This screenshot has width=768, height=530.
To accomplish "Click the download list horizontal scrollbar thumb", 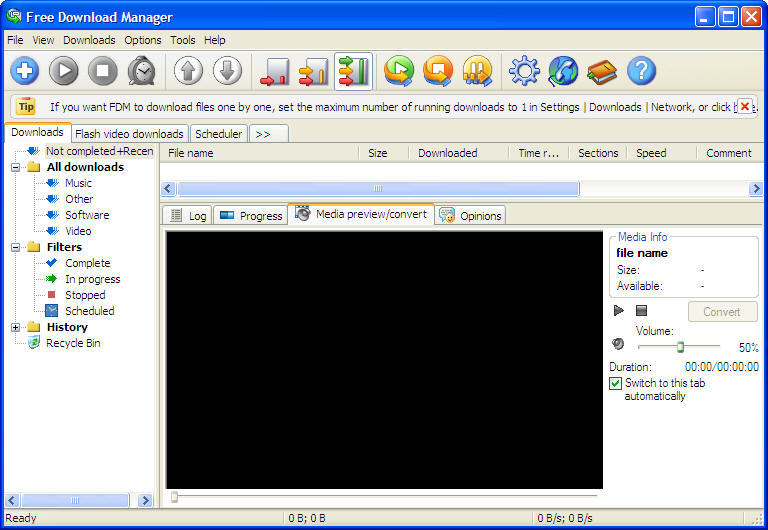I will (x=378, y=188).
